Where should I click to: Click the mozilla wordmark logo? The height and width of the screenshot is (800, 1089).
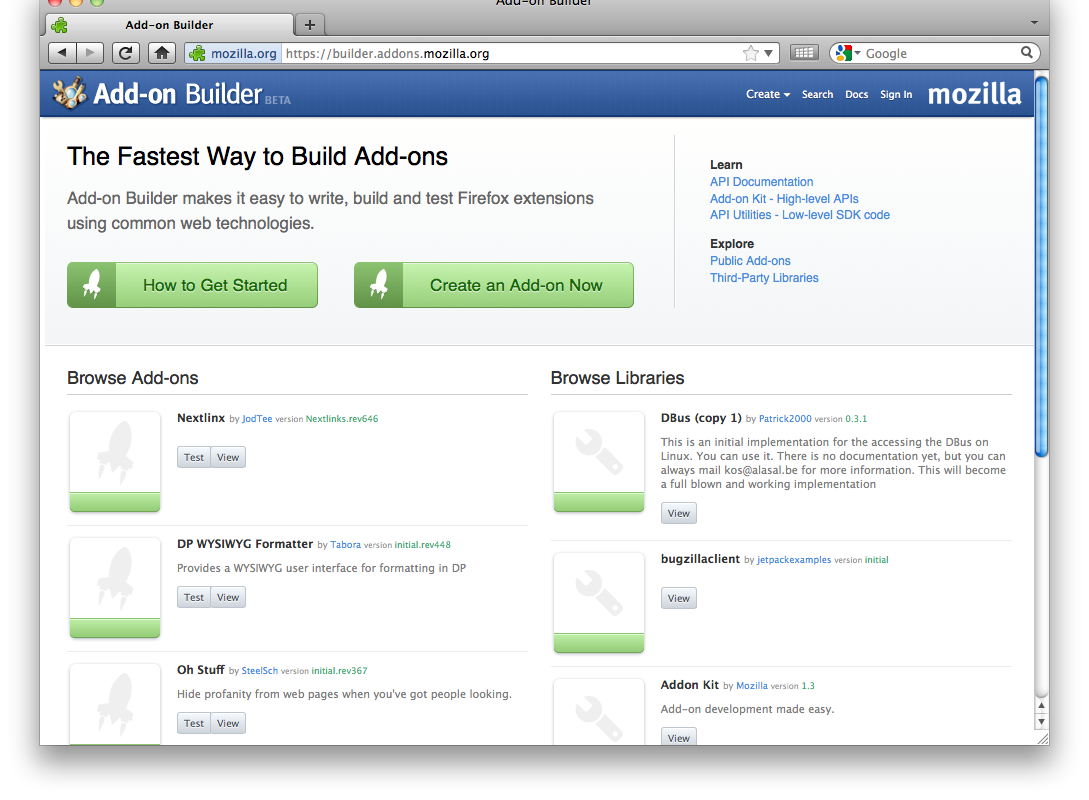click(x=974, y=94)
